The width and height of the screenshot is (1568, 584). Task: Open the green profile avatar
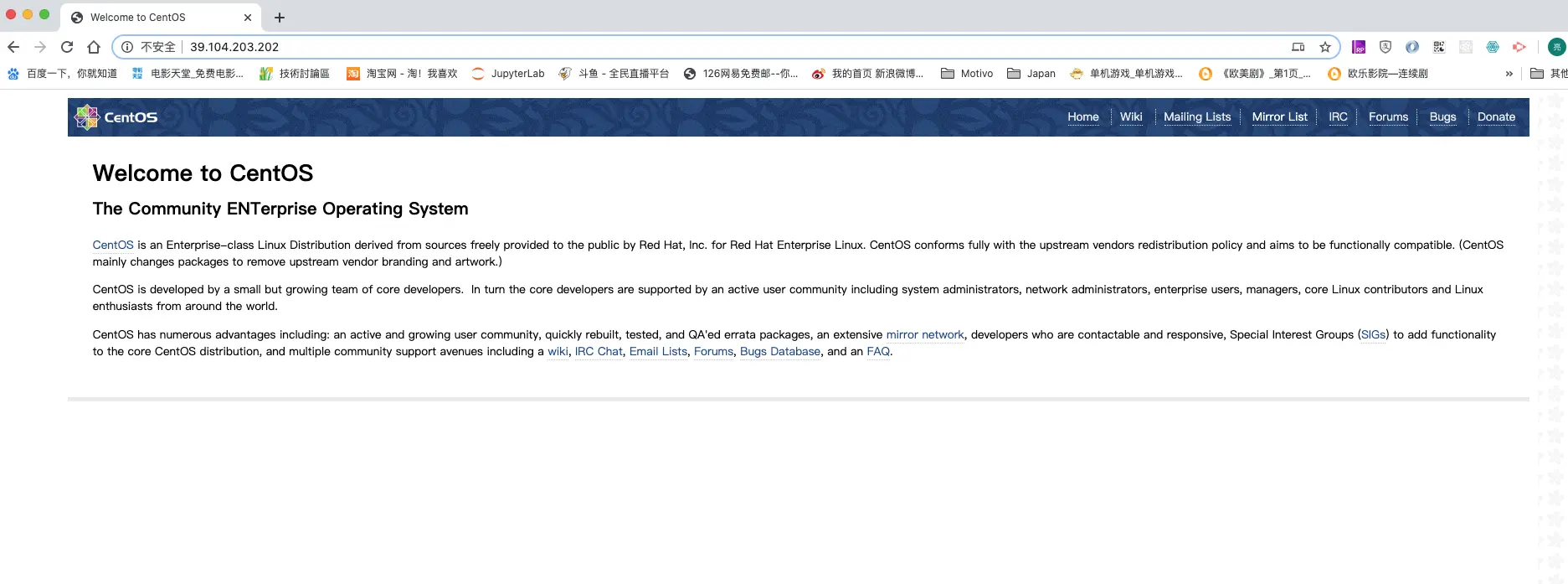(x=1557, y=47)
